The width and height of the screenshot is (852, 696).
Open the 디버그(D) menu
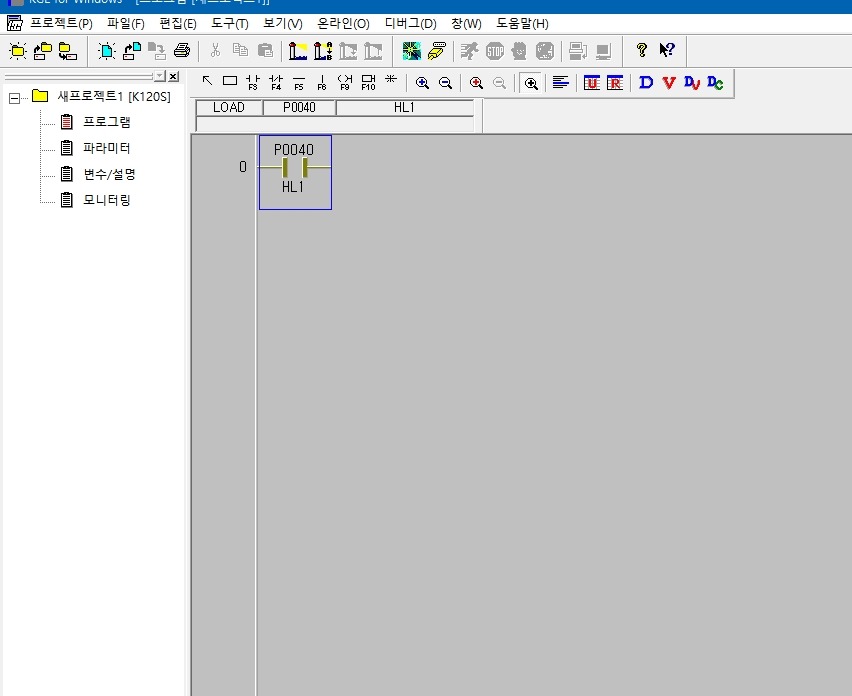[410, 23]
